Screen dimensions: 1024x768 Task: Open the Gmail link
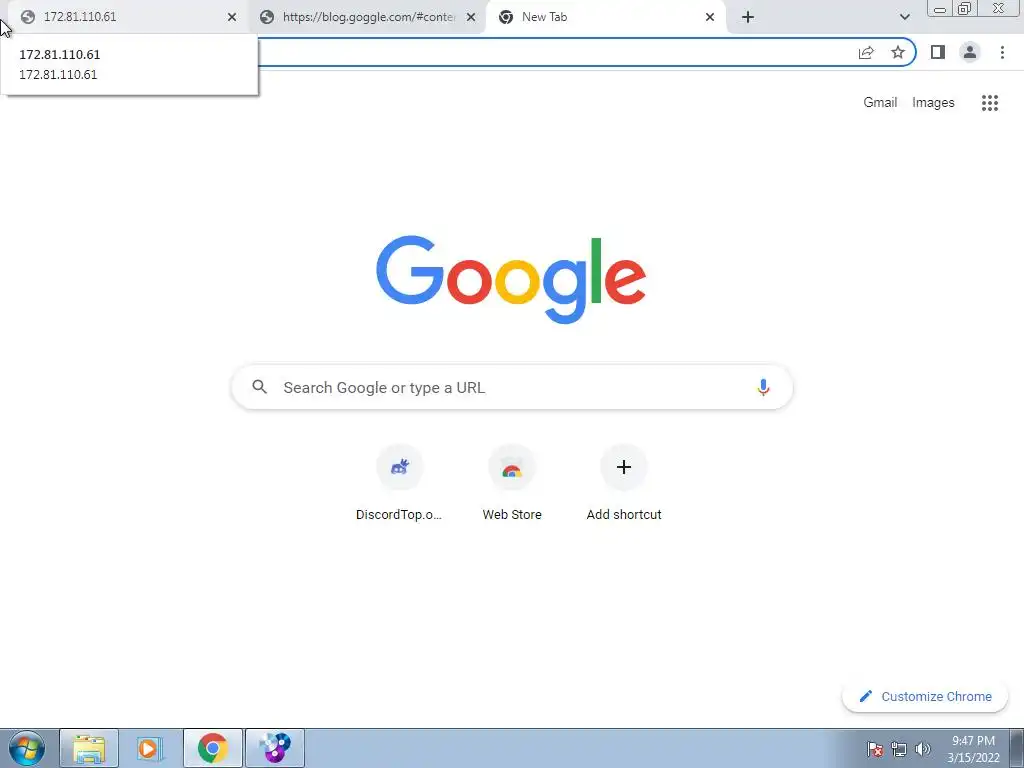(880, 103)
